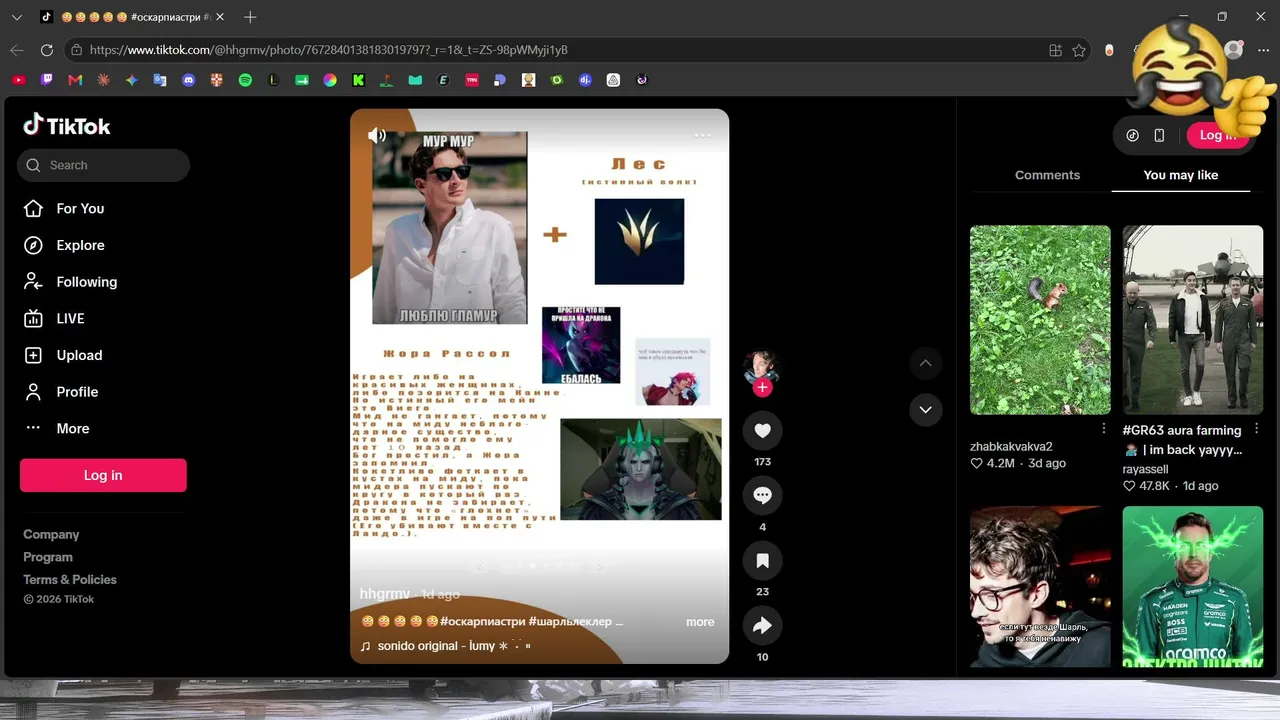This screenshot has width=1280, height=720.
Task: Open comments with the speech bubble icon
Action: coord(762,495)
